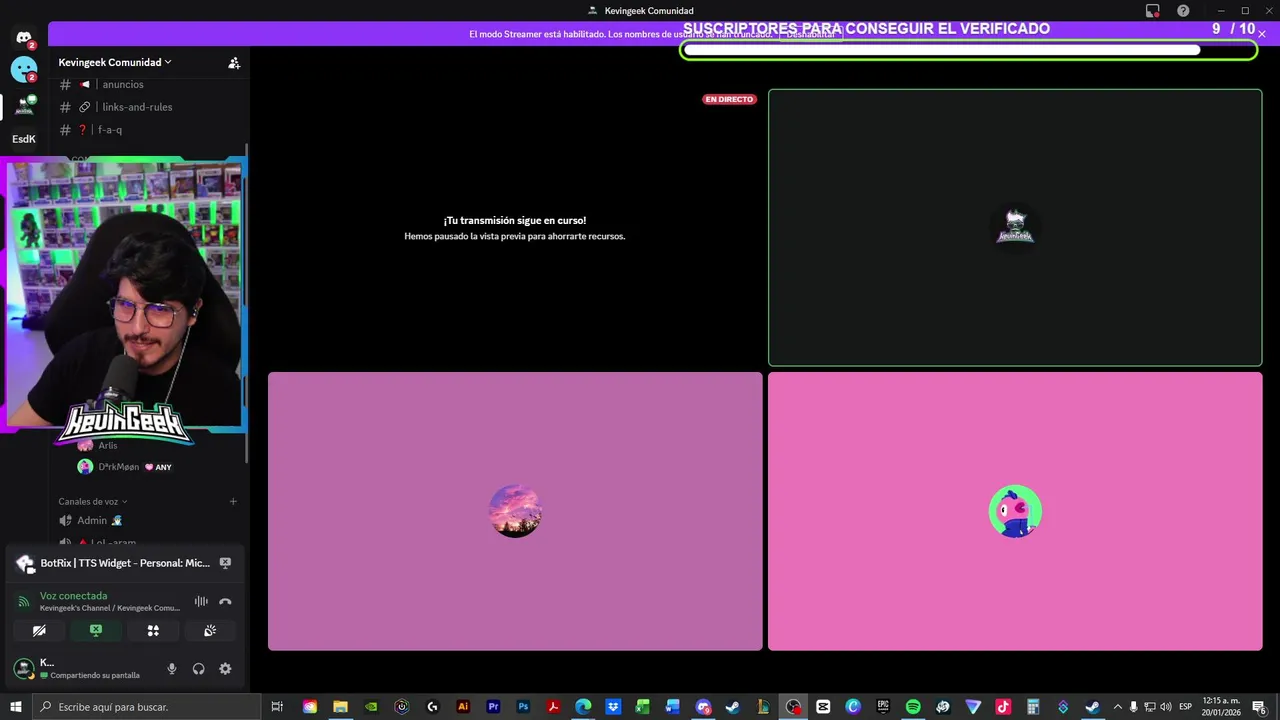Expand the Kevingeek Comunidad server menu
Screen dimensions: 1280x720
(x=115, y=62)
